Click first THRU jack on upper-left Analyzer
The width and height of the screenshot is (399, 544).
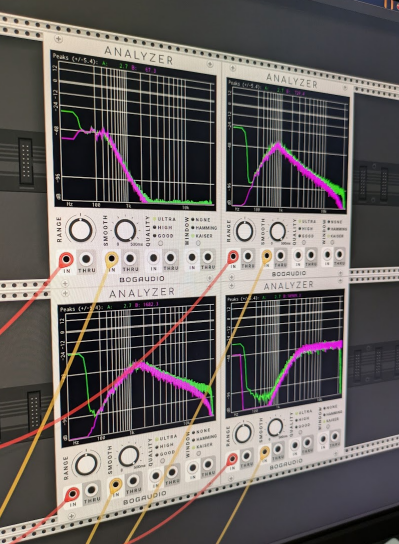pyautogui.click(x=86, y=258)
